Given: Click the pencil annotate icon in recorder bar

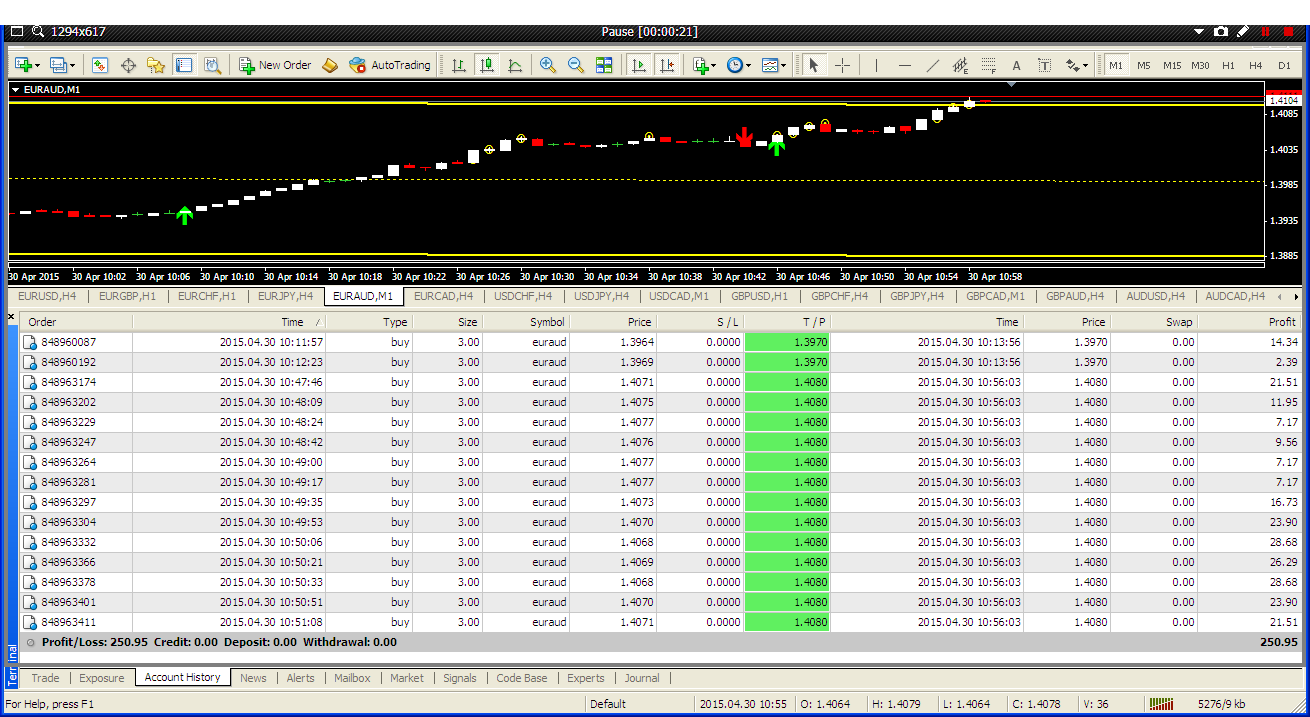Looking at the screenshot, I should tap(1243, 32).
